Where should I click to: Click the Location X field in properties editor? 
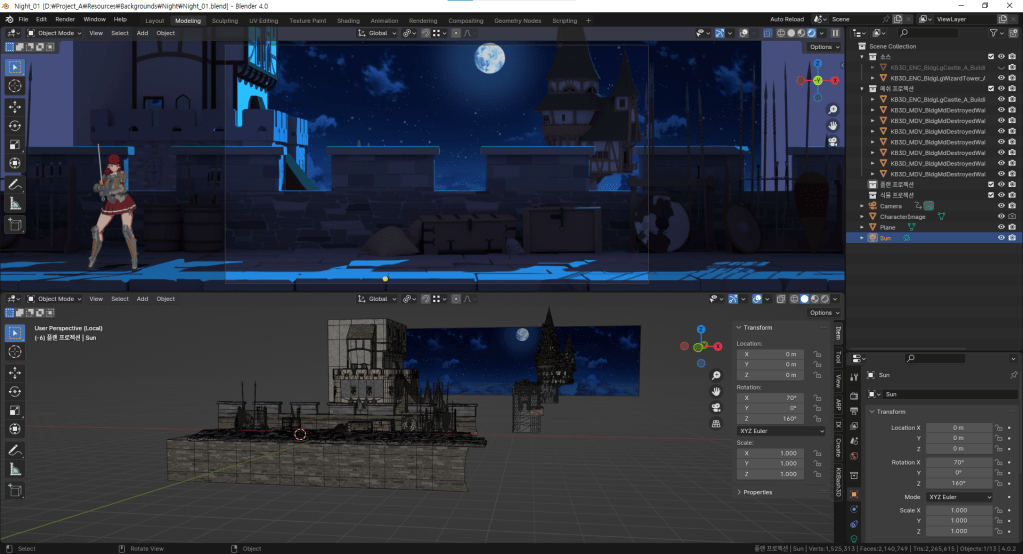click(x=958, y=427)
